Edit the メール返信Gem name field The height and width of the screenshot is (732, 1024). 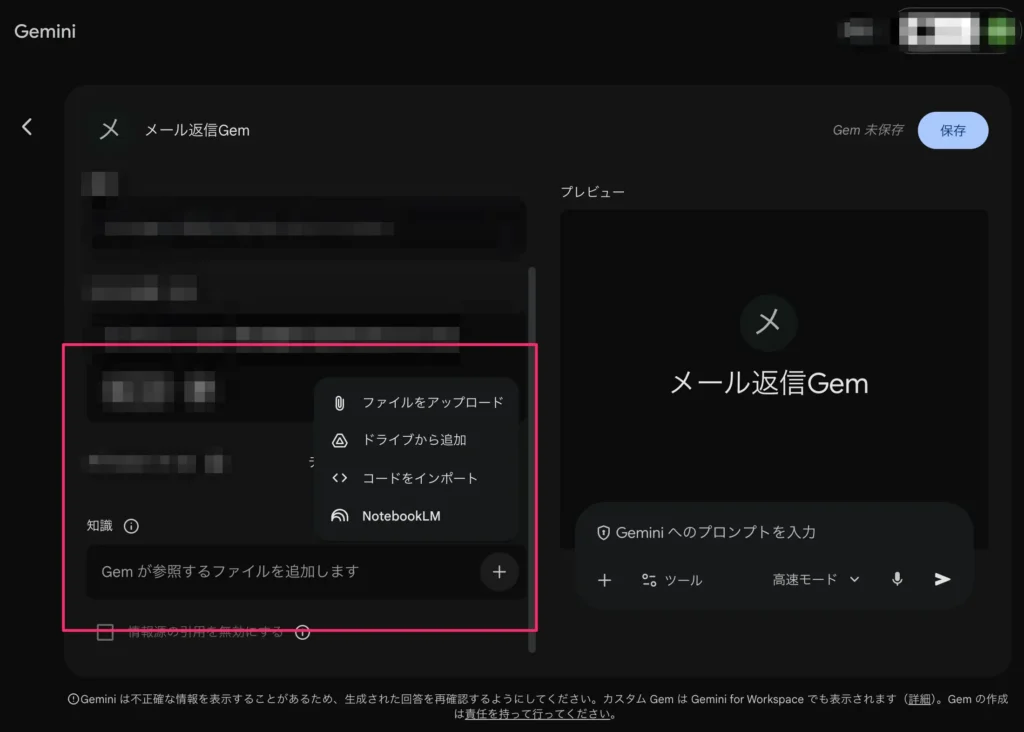[197, 130]
